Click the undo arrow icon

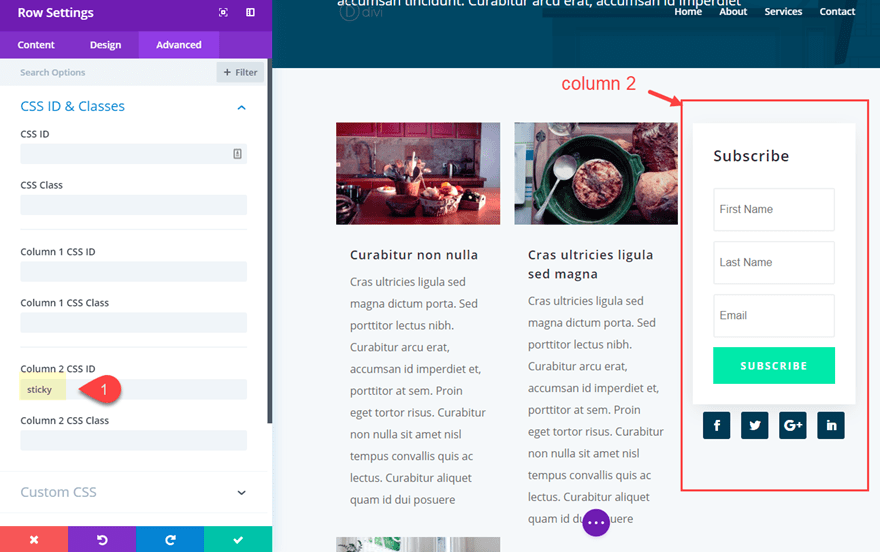point(102,539)
